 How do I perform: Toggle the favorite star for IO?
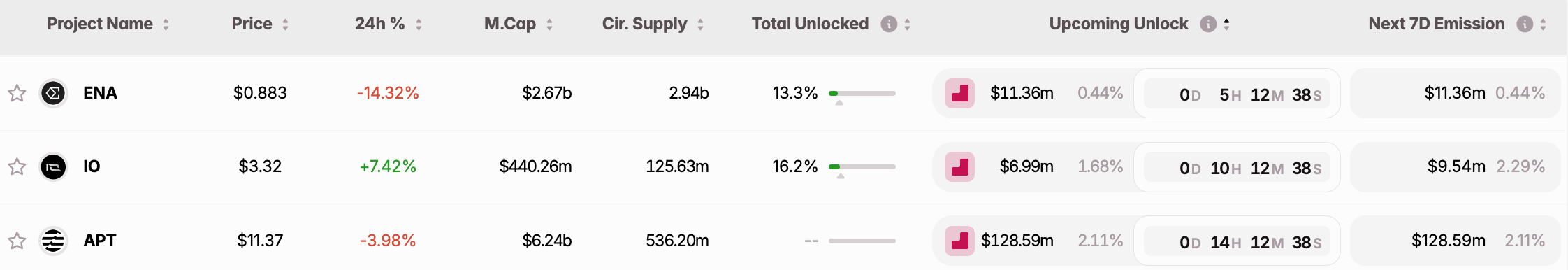pos(17,166)
